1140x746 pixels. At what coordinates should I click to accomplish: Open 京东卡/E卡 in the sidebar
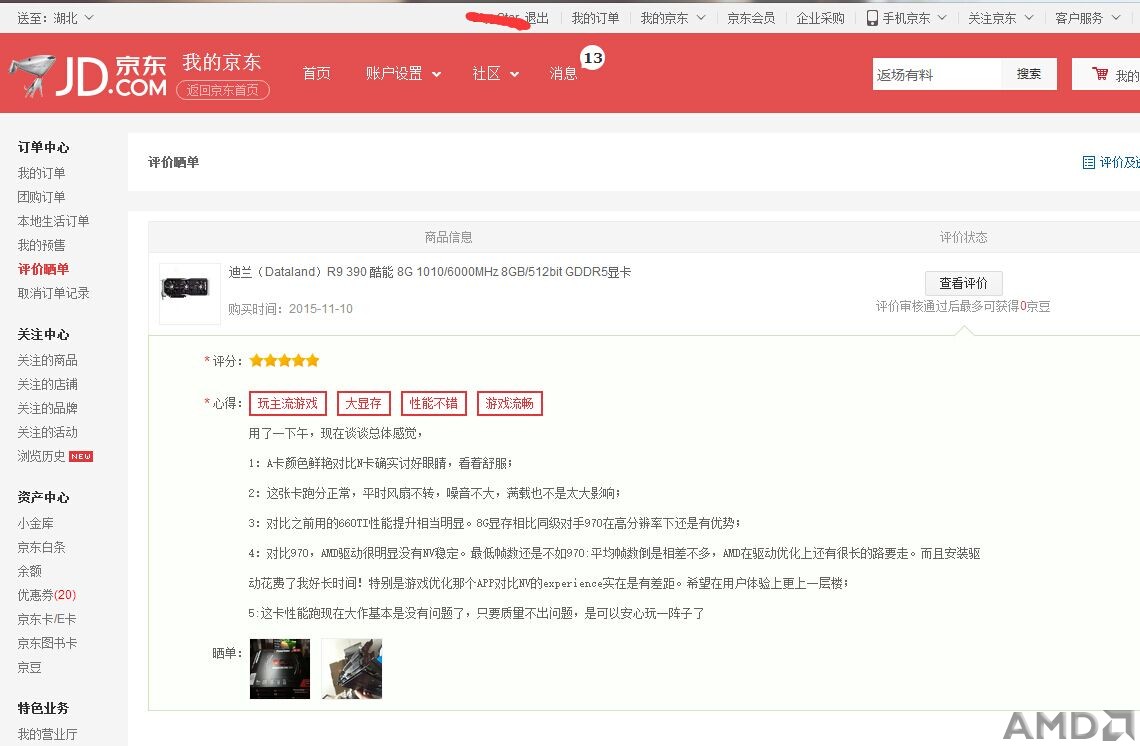[x=47, y=619]
